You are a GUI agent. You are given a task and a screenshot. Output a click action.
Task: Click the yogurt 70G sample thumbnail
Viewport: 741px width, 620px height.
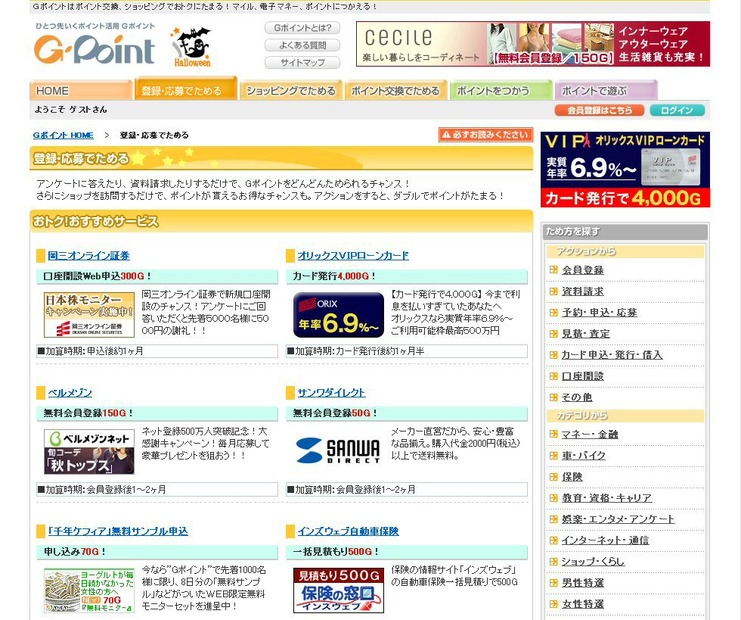point(89,591)
